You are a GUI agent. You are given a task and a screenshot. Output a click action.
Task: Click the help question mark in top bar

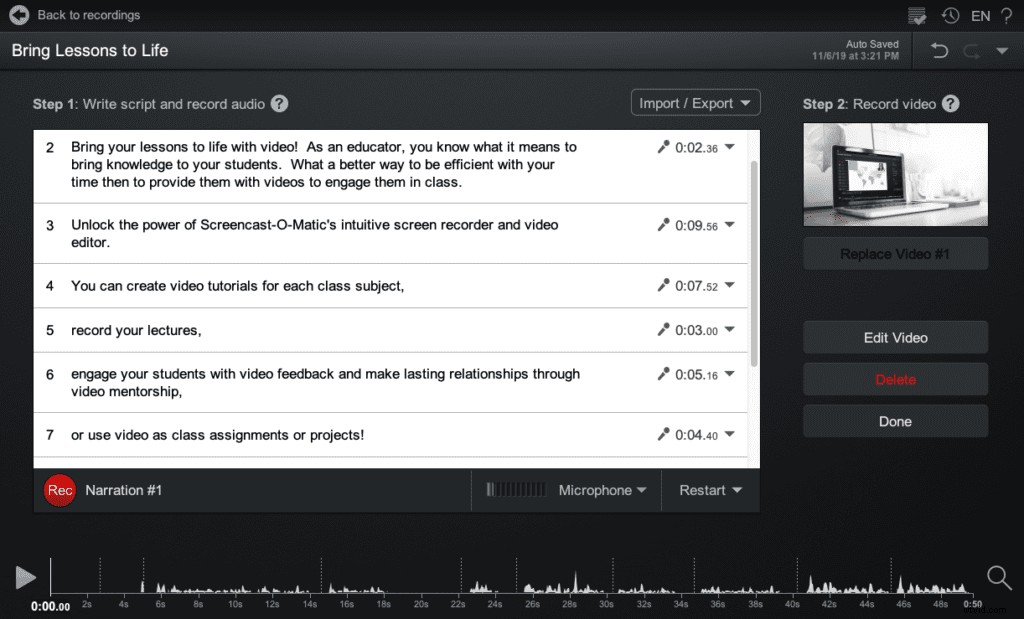(1007, 15)
